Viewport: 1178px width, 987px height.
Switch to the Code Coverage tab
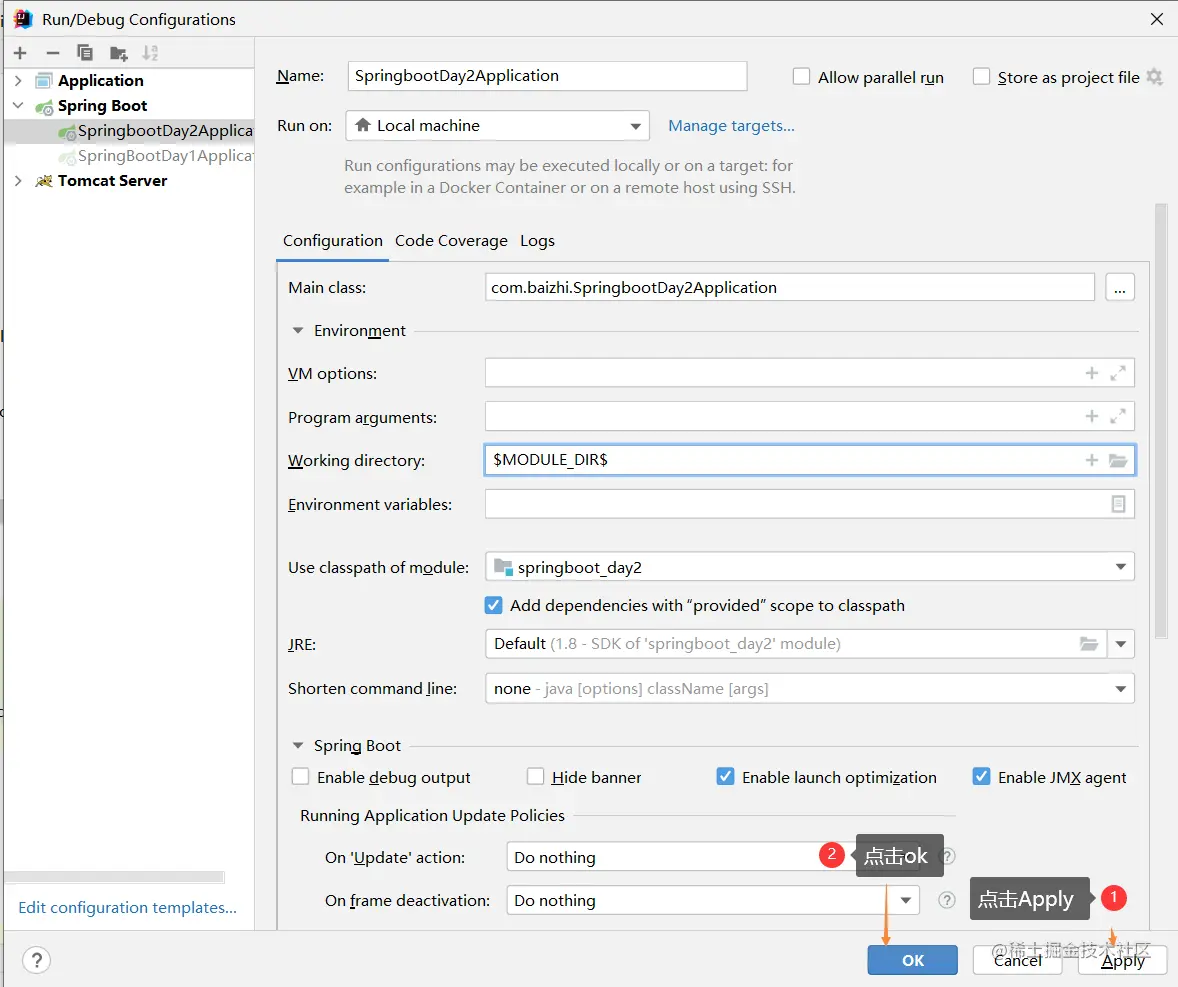click(452, 241)
